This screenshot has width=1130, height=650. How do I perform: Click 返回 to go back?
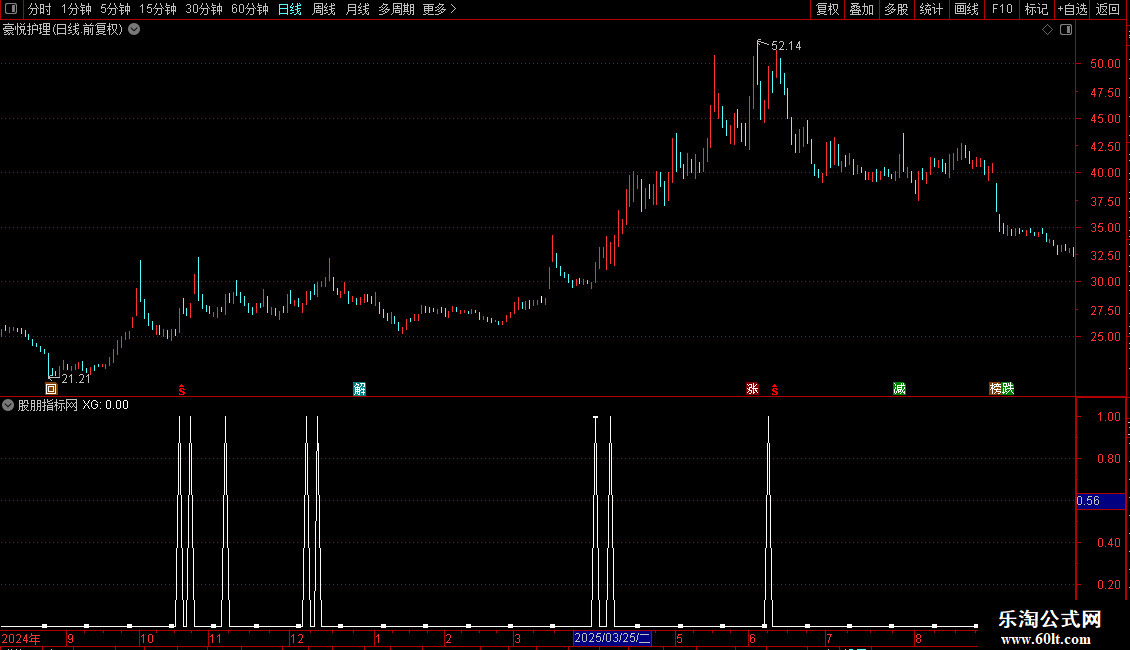1108,9
